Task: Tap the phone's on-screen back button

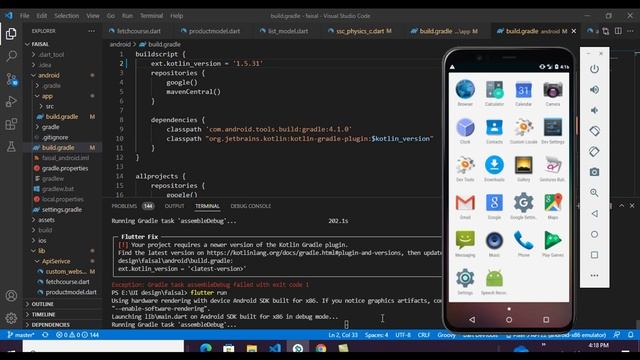Action: pos(472,320)
